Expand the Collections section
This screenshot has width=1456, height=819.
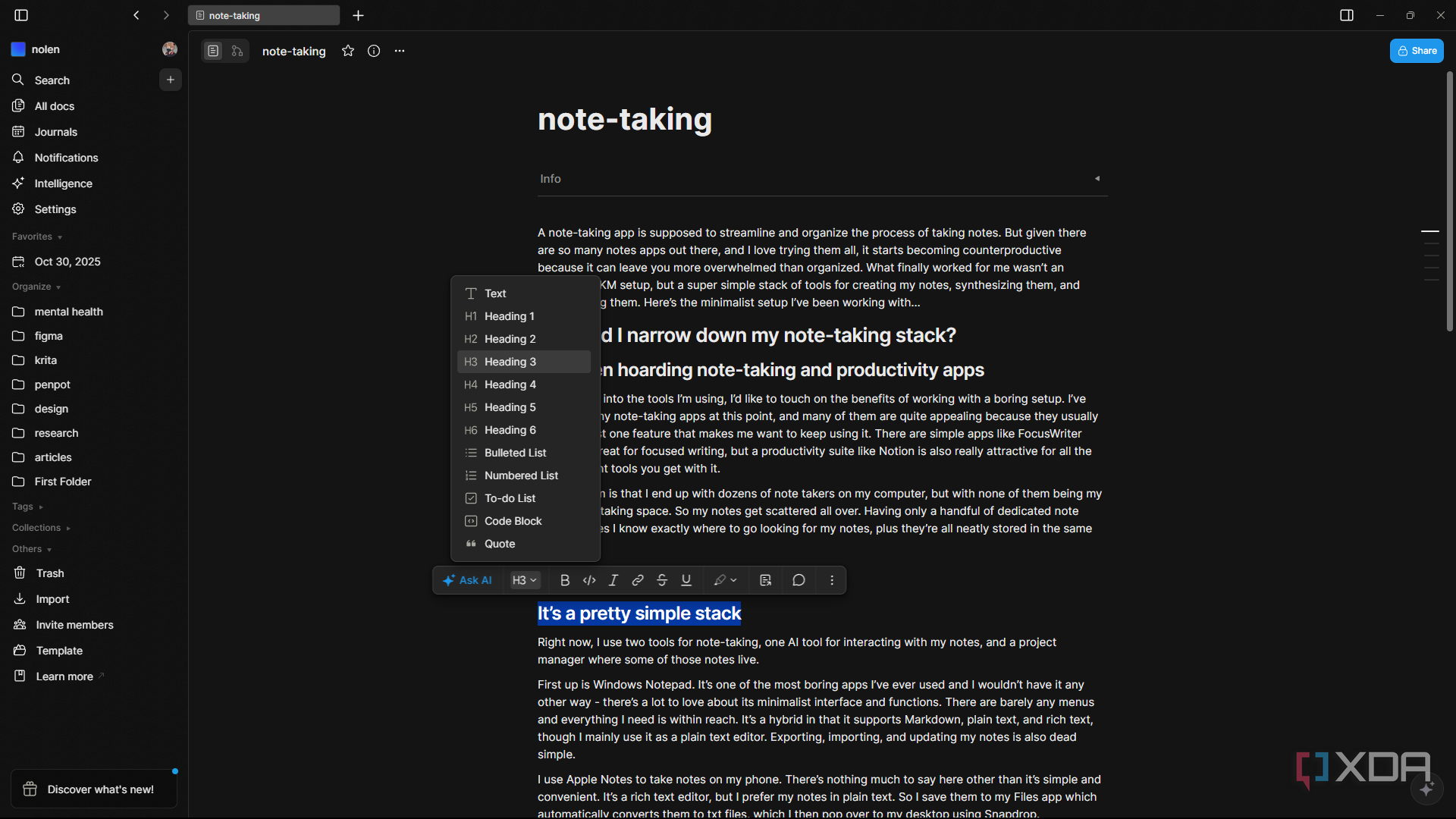click(42, 528)
